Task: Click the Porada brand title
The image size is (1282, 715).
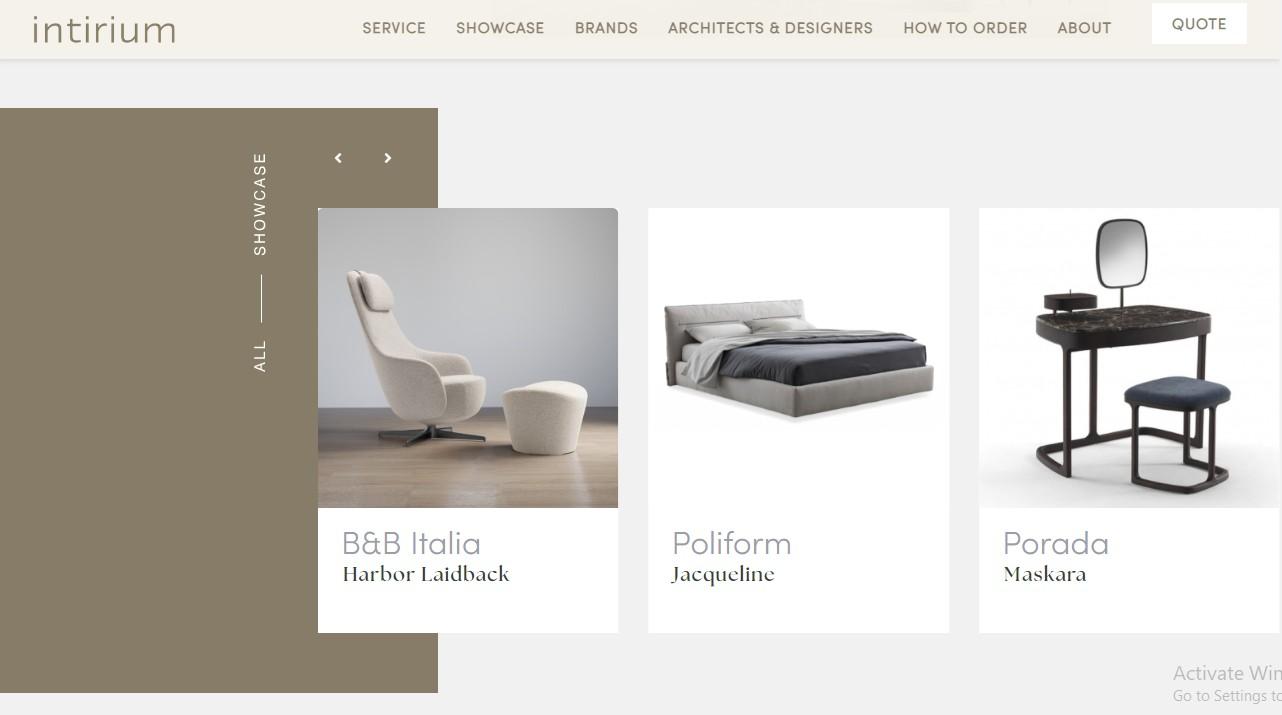Action: (1056, 543)
